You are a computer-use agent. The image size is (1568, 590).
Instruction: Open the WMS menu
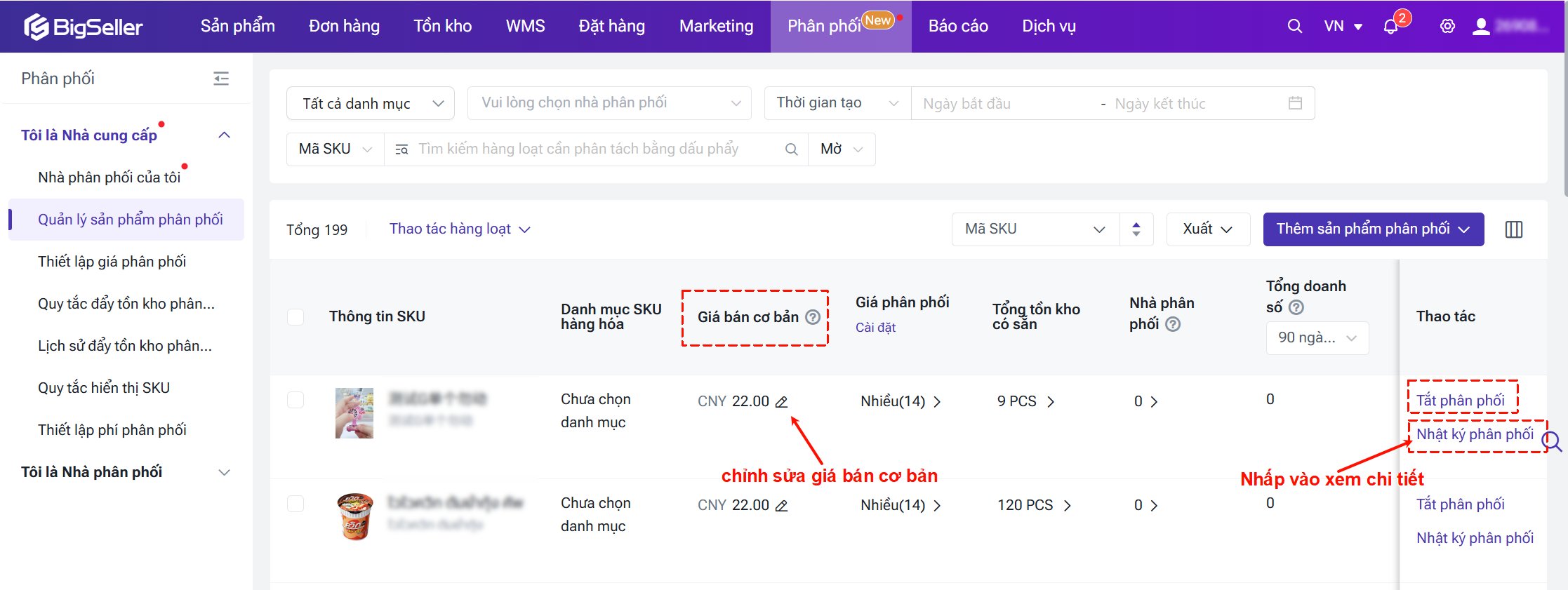526,27
